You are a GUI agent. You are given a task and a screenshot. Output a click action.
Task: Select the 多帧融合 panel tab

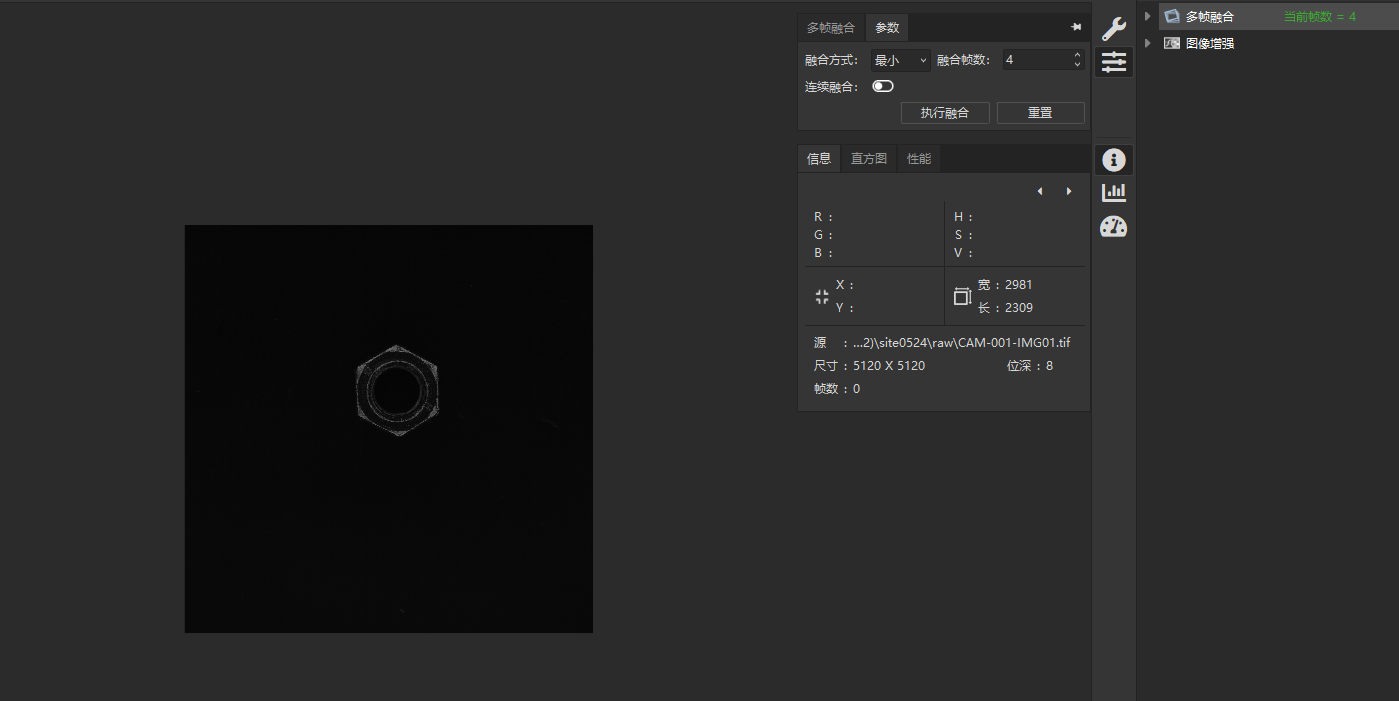(831, 28)
